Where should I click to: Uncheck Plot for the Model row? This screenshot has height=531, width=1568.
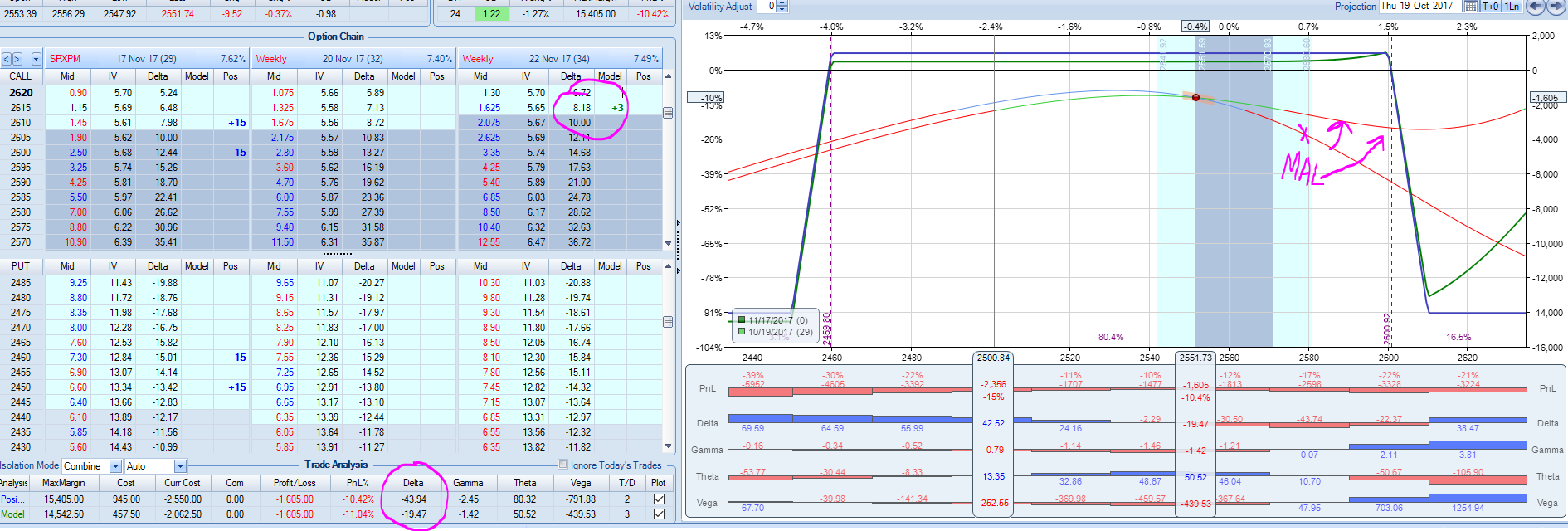(x=659, y=514)
